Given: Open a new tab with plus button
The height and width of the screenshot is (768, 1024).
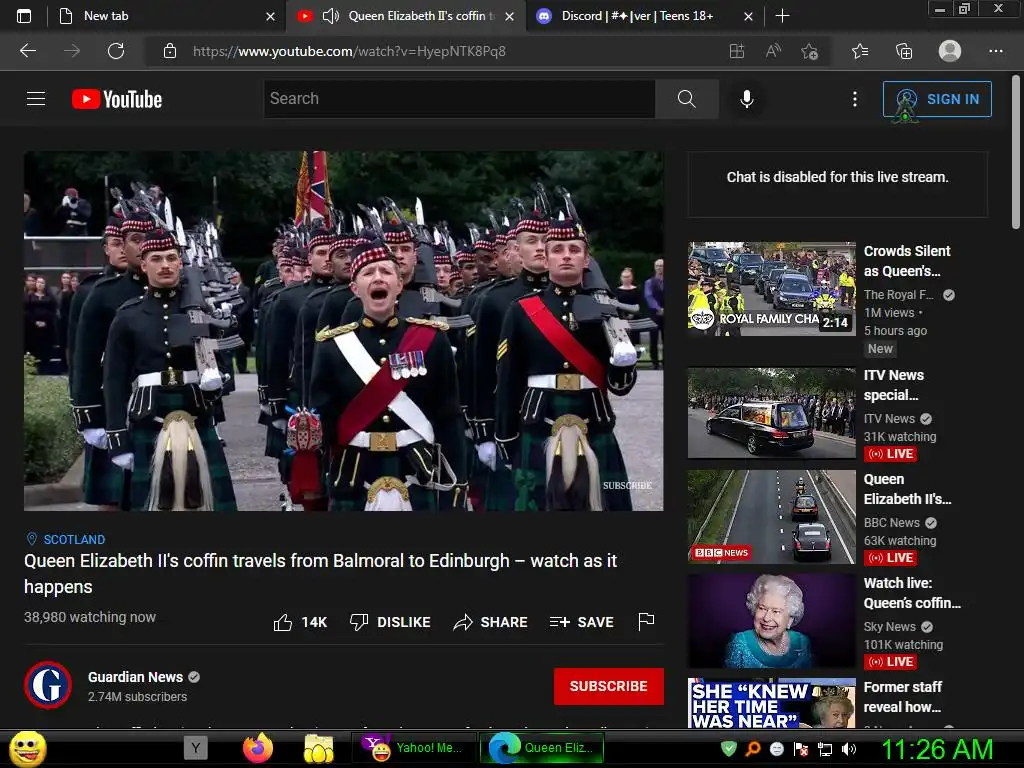Looking at the screenshot, I should click(782, 16).
